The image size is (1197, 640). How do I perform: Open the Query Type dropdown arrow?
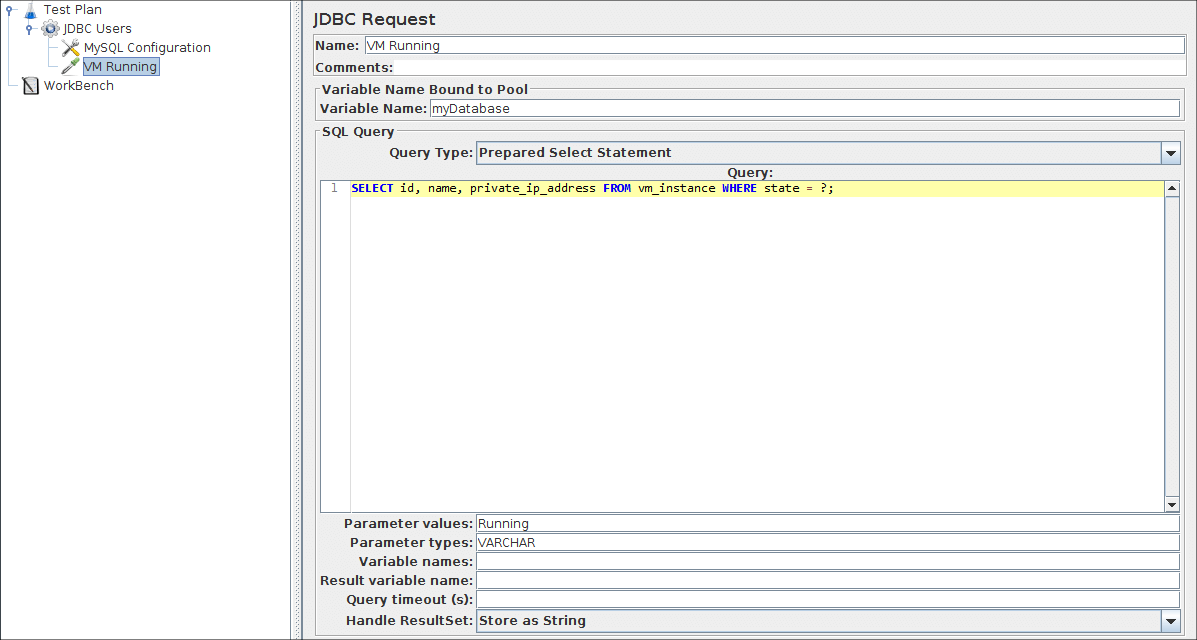pyautogui.click(x=1170, y=153)
